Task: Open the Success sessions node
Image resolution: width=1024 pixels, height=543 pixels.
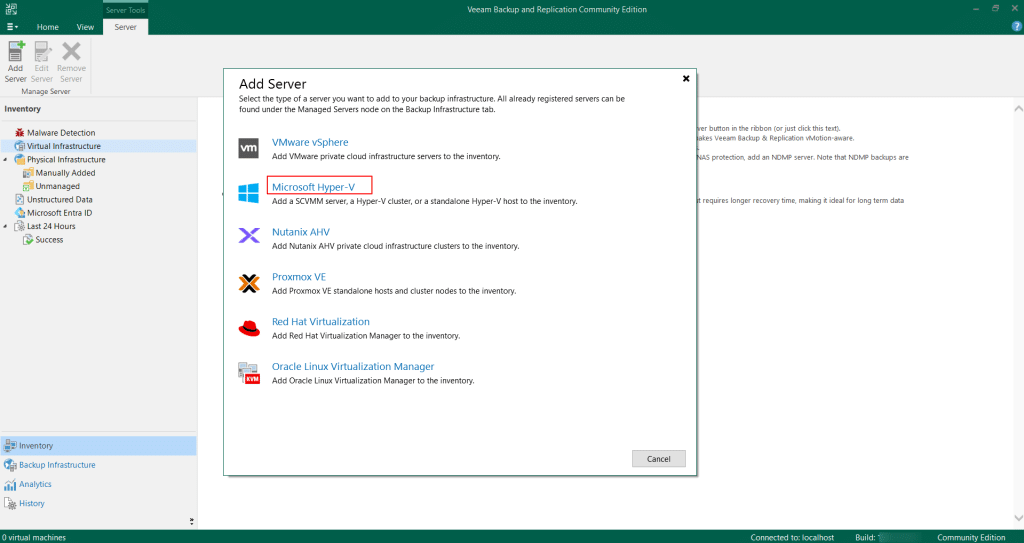Action: (x=49, y=240)
